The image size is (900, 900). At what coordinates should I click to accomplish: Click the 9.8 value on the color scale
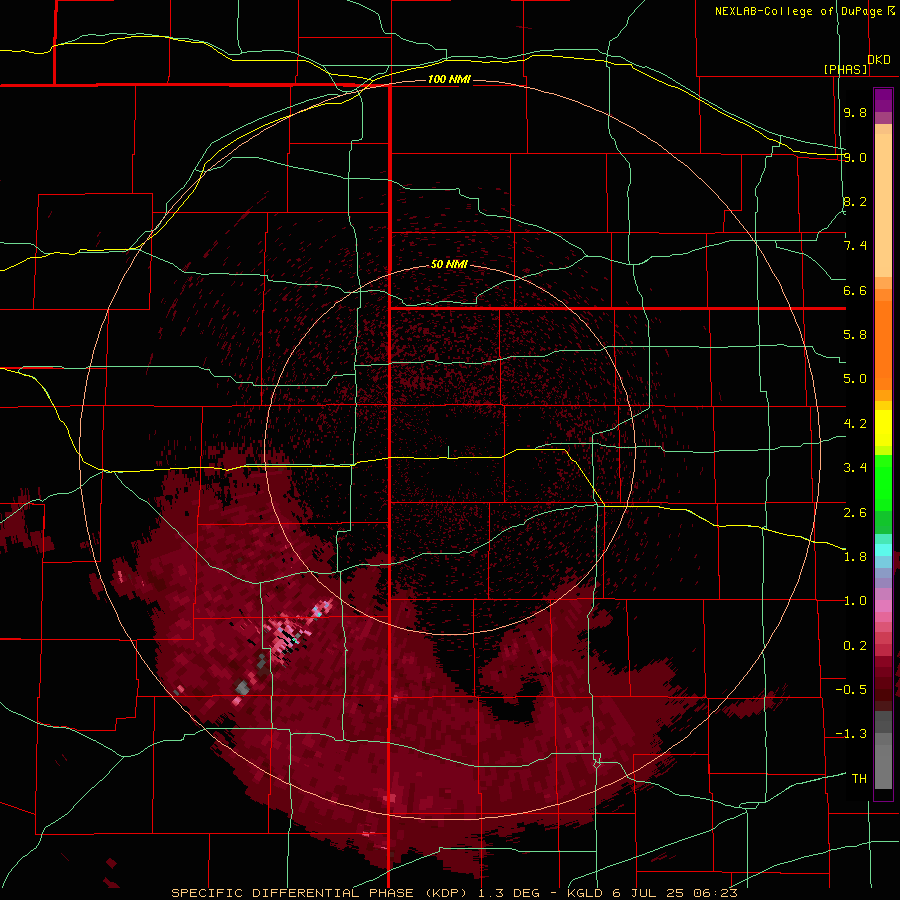click(855, 112)
